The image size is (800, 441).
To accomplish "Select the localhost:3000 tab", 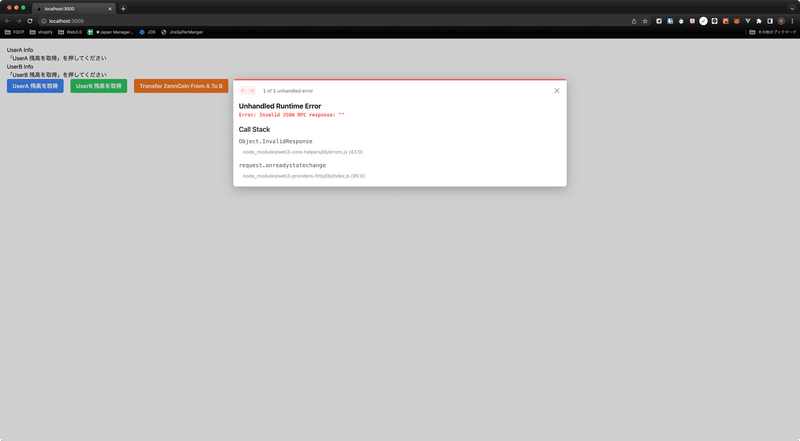I will click(x=74, y=9).
